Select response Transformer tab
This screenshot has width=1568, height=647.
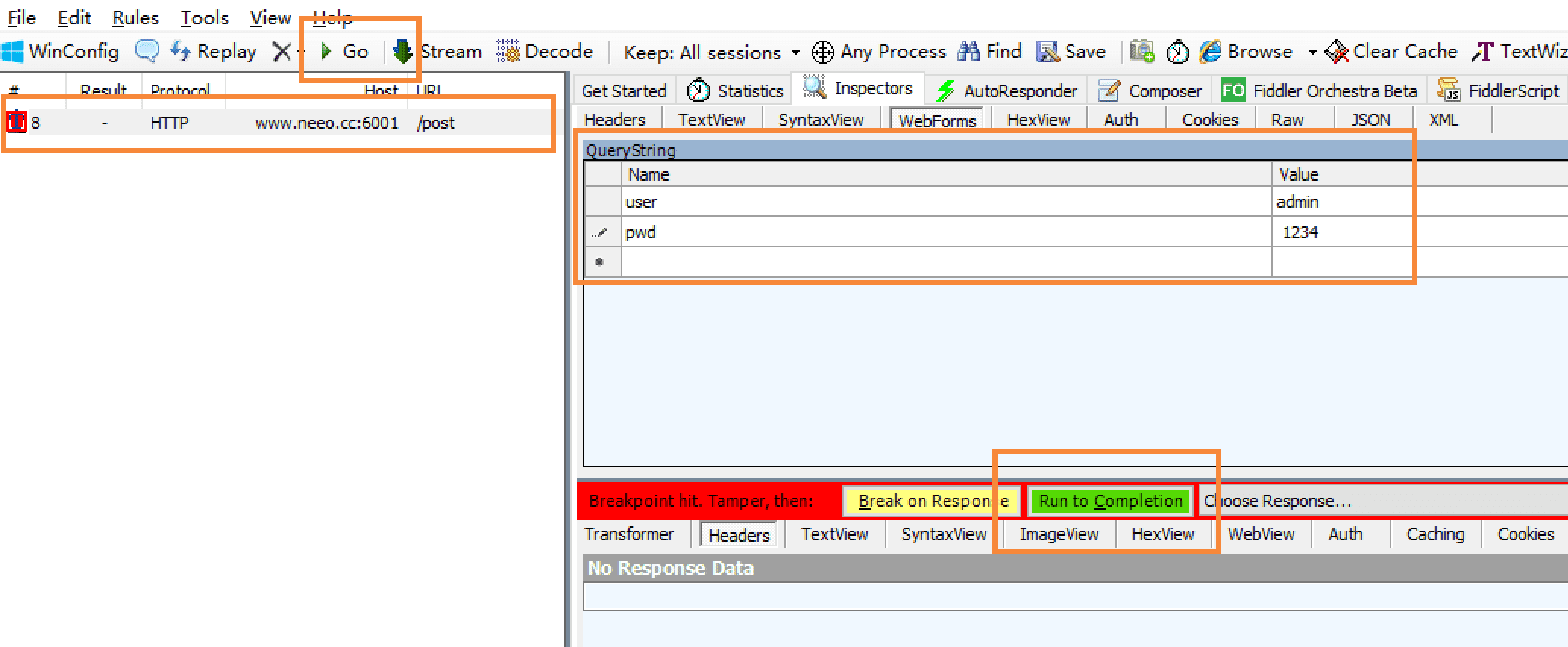click(x=629, y=534)
